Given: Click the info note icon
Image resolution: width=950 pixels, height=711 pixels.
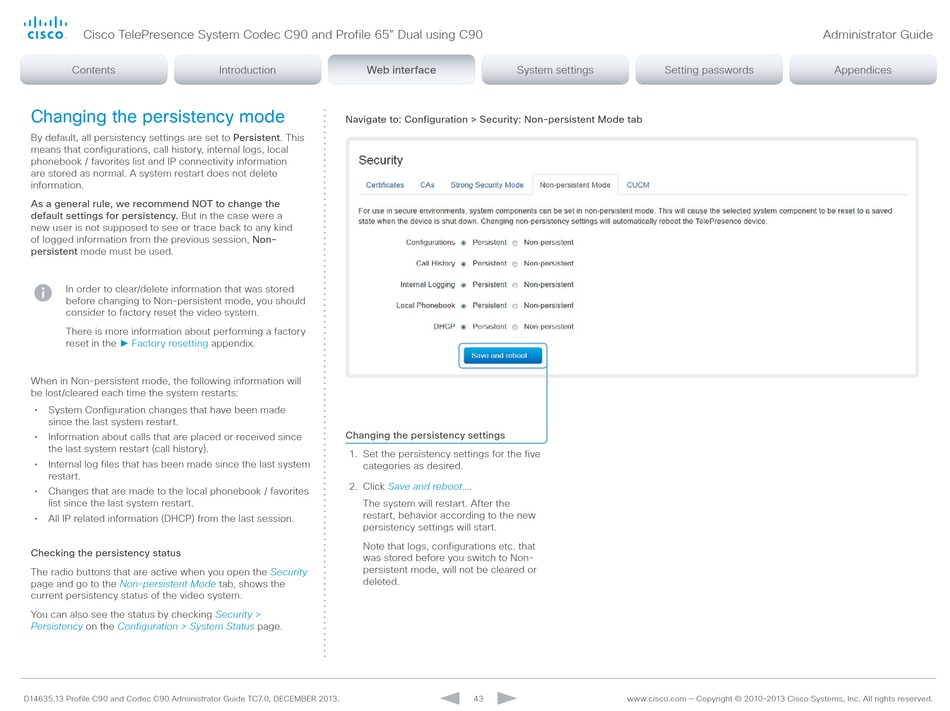Looking at the screenshot, I should tap(43, 293).
